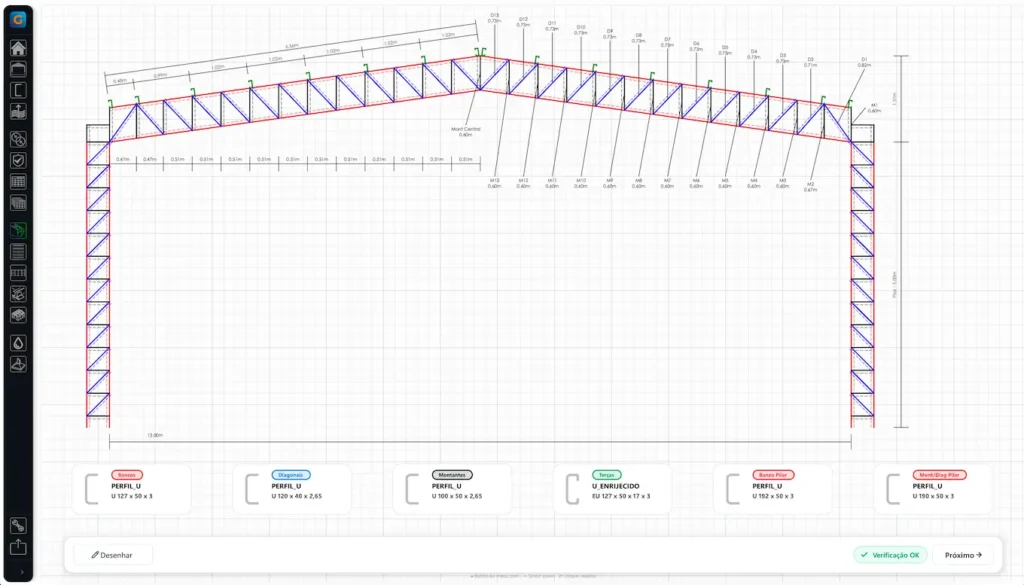This screenshot has height=585, width=1024.
Task: Select the Montantes profile card
Action: pos(452,490)
